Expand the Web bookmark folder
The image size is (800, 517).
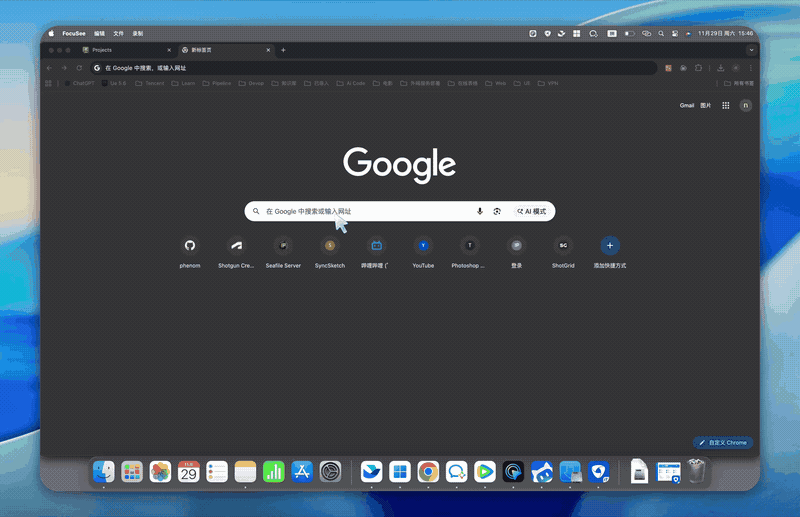[495, 83]
